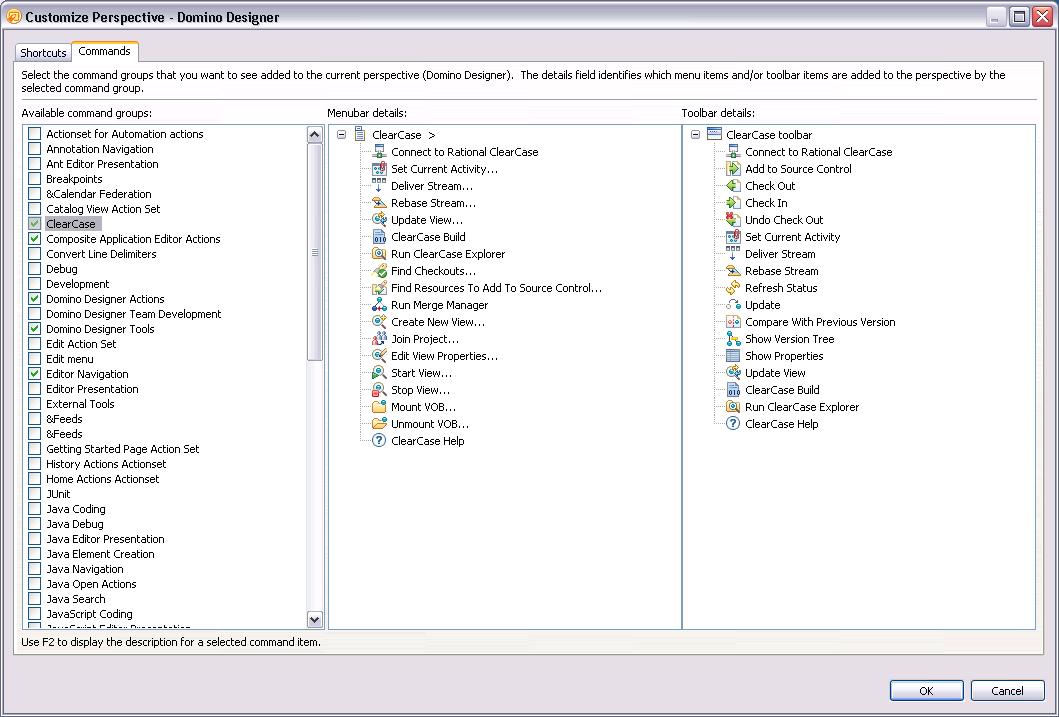Check the Java Debug command group

(35, 524)
